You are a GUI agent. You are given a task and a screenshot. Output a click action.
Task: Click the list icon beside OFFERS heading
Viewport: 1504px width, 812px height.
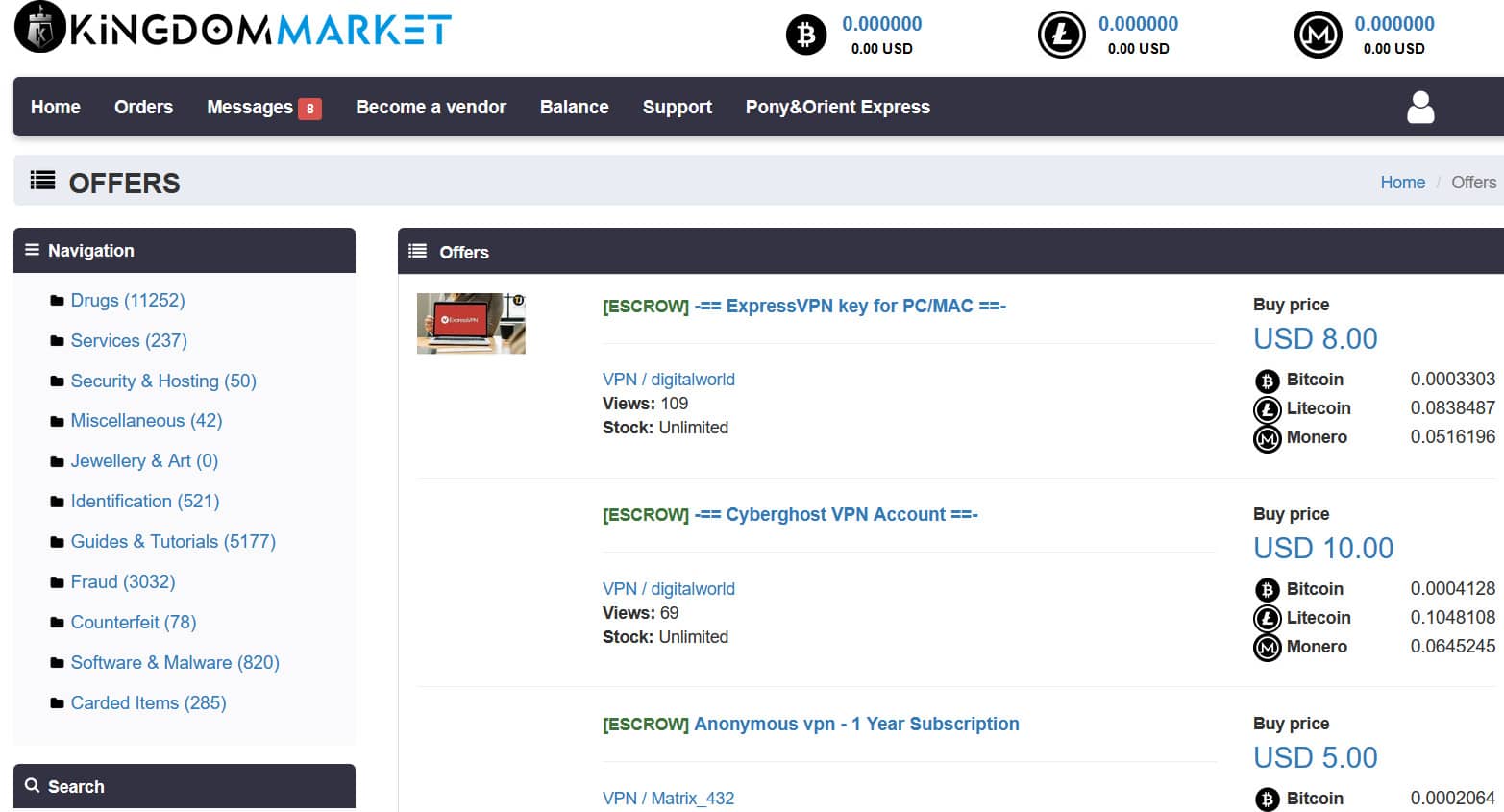(42, 180)
